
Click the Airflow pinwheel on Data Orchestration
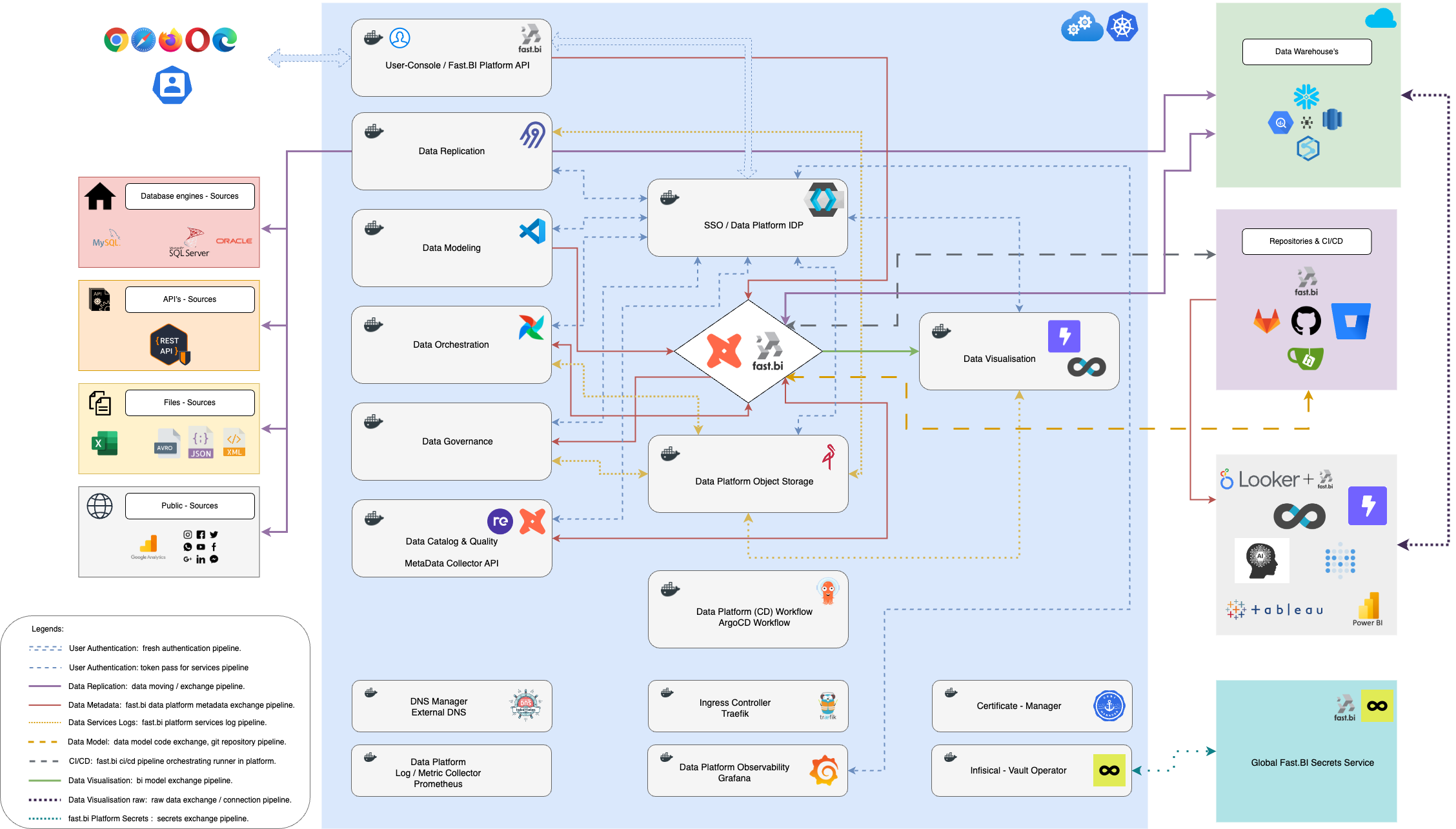[531, 328]
